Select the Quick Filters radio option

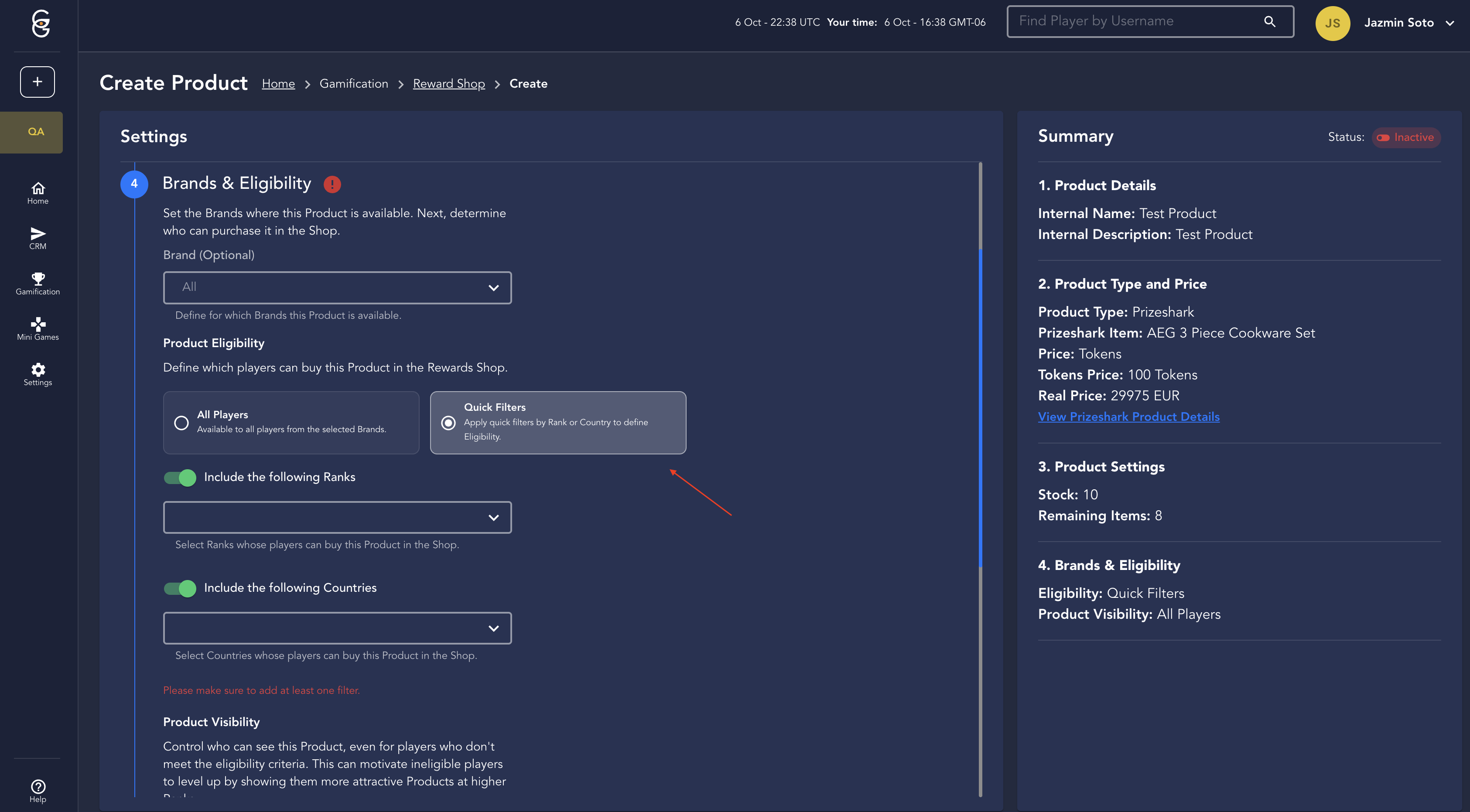[x=448, y=423]
